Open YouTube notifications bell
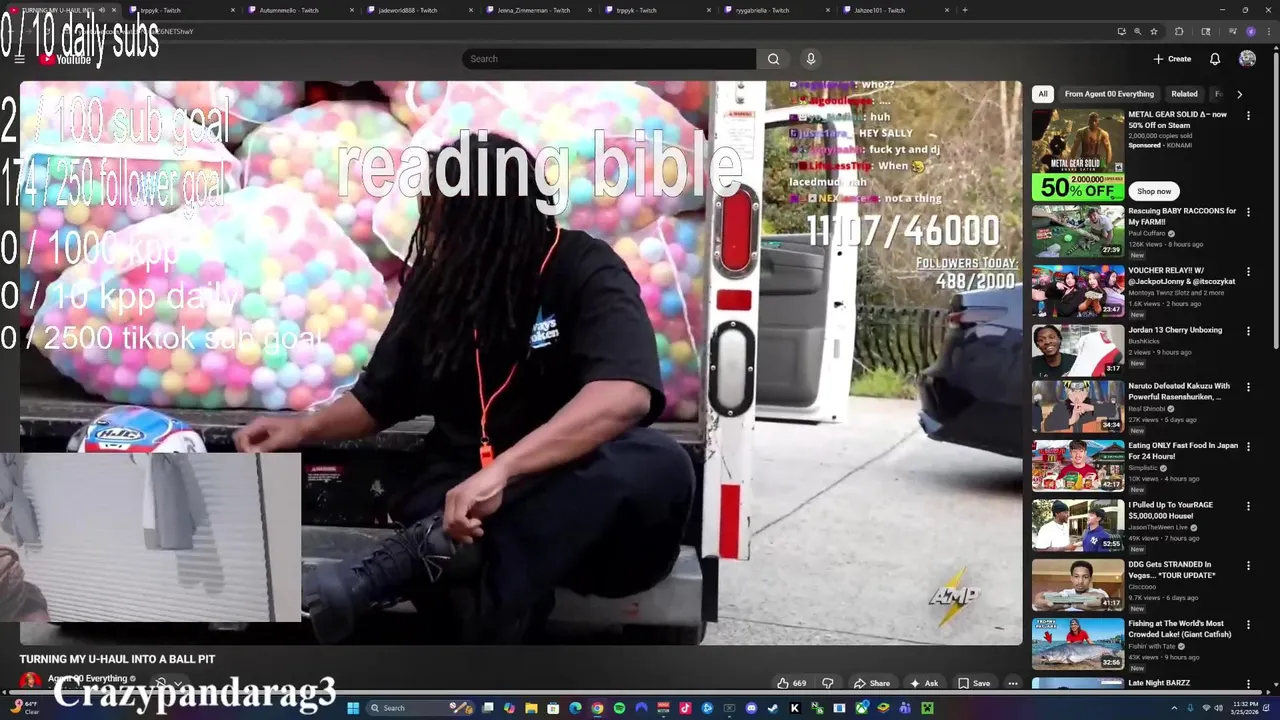Viewport: 1280px width, 720px height. (1215, 59)
